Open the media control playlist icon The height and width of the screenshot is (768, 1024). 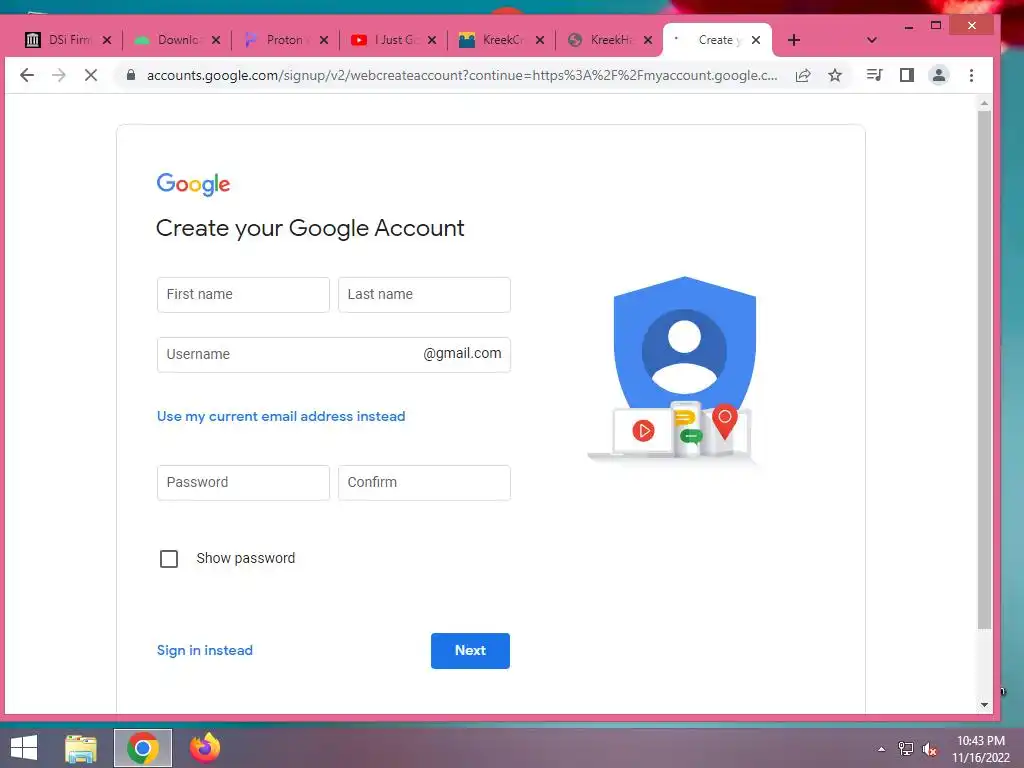pyautogui.click(x=874, y=75)
